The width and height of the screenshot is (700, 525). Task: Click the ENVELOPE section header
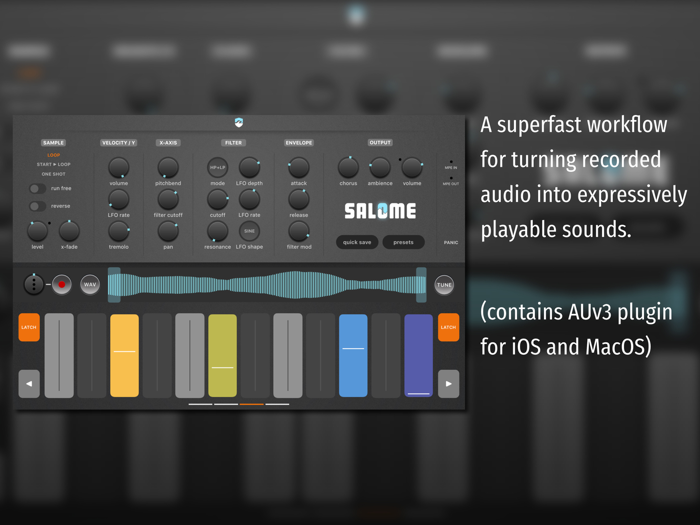click(299, 143)
